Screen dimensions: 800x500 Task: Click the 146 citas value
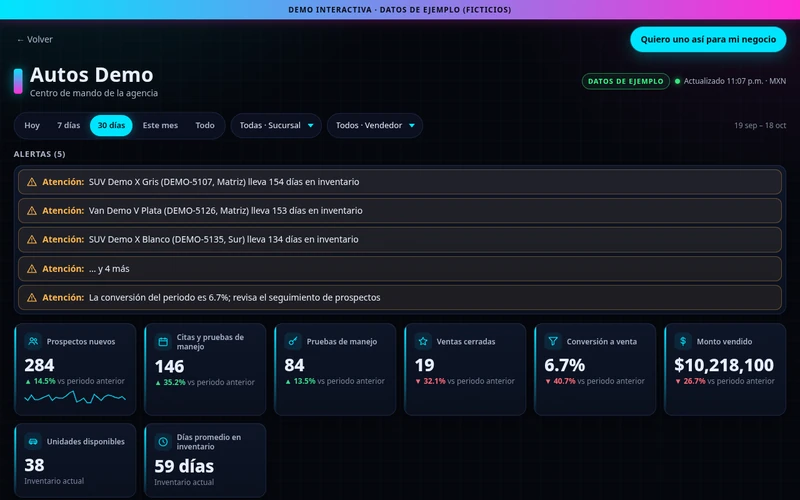click(169, 366)
